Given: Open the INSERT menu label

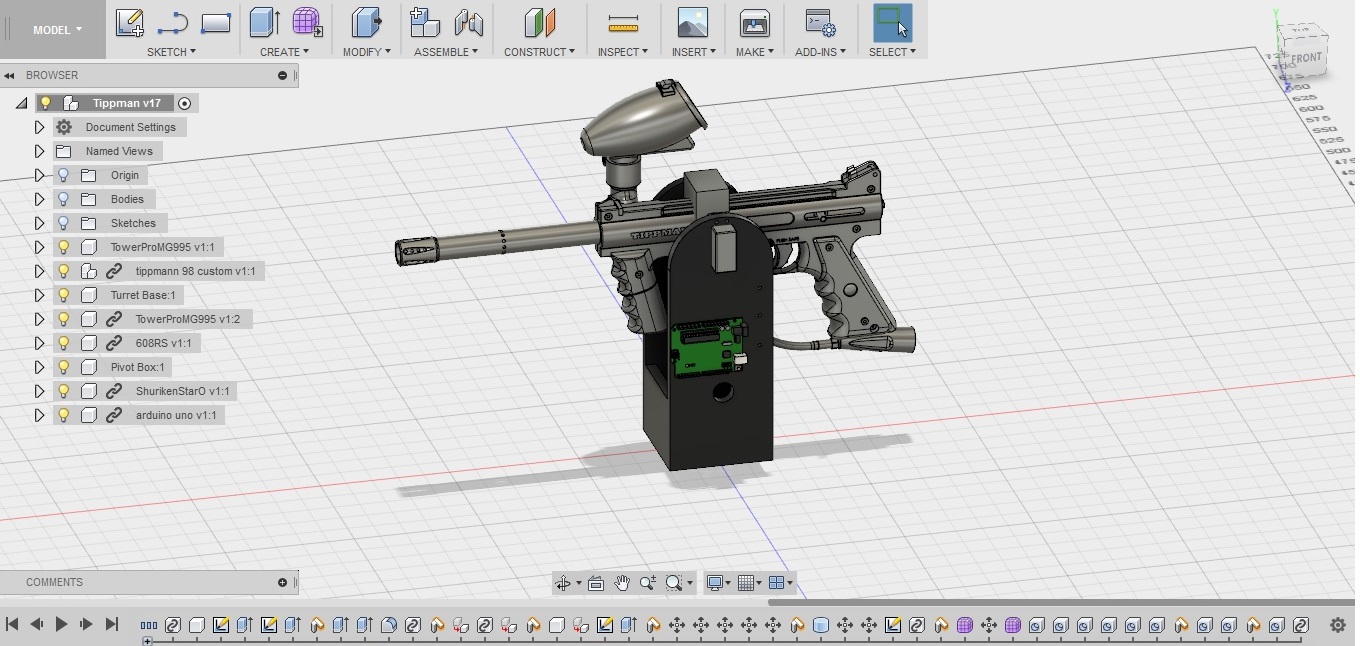Looking at the screenshot, I should (x=692, y=52).
